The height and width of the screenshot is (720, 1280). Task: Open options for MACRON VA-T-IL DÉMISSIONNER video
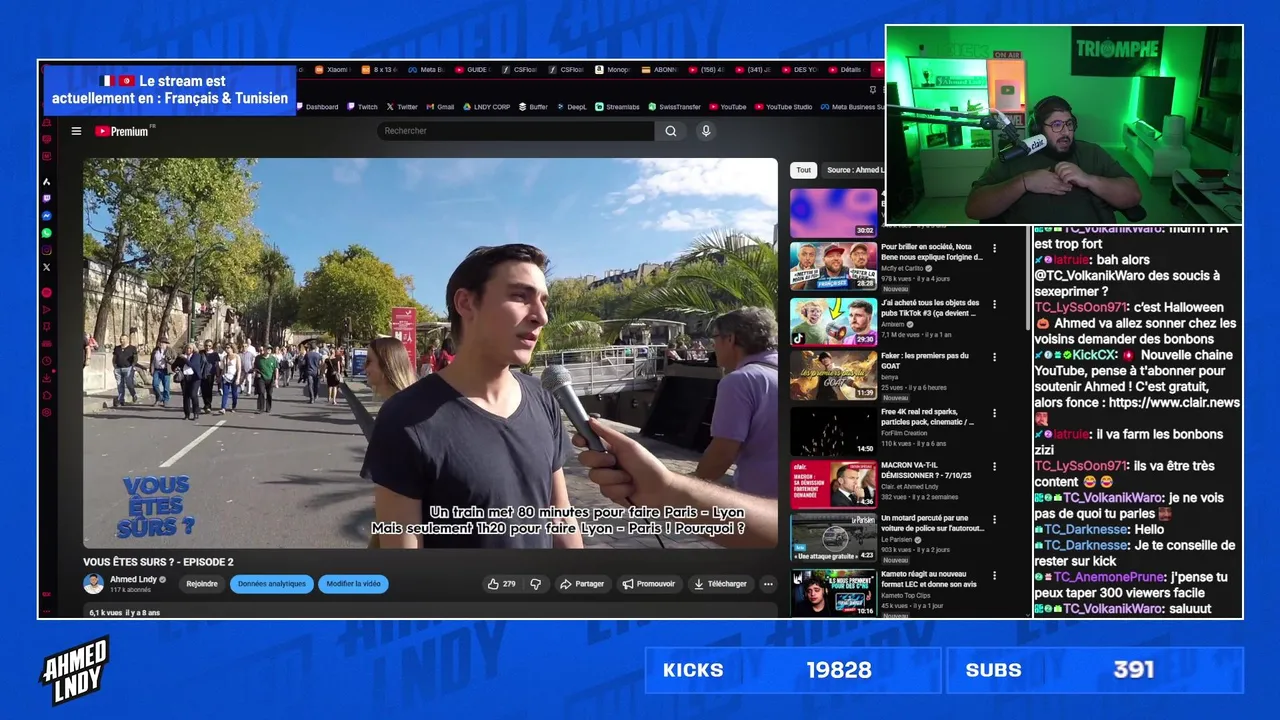(x=994, y=467)
